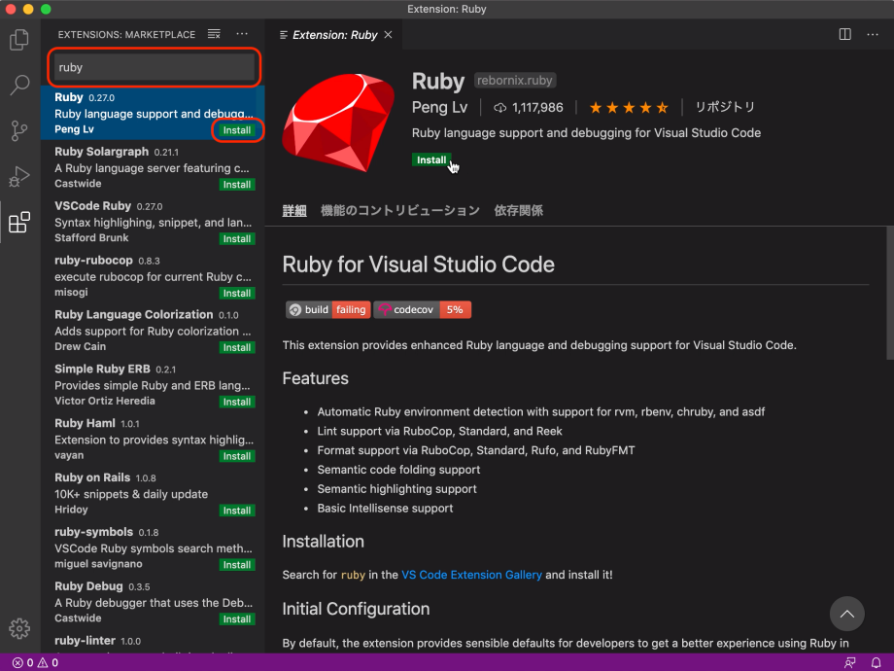894x671 pixels.
Task: Select the 機能のコントリビューション tab
Action: pos(400,210)
